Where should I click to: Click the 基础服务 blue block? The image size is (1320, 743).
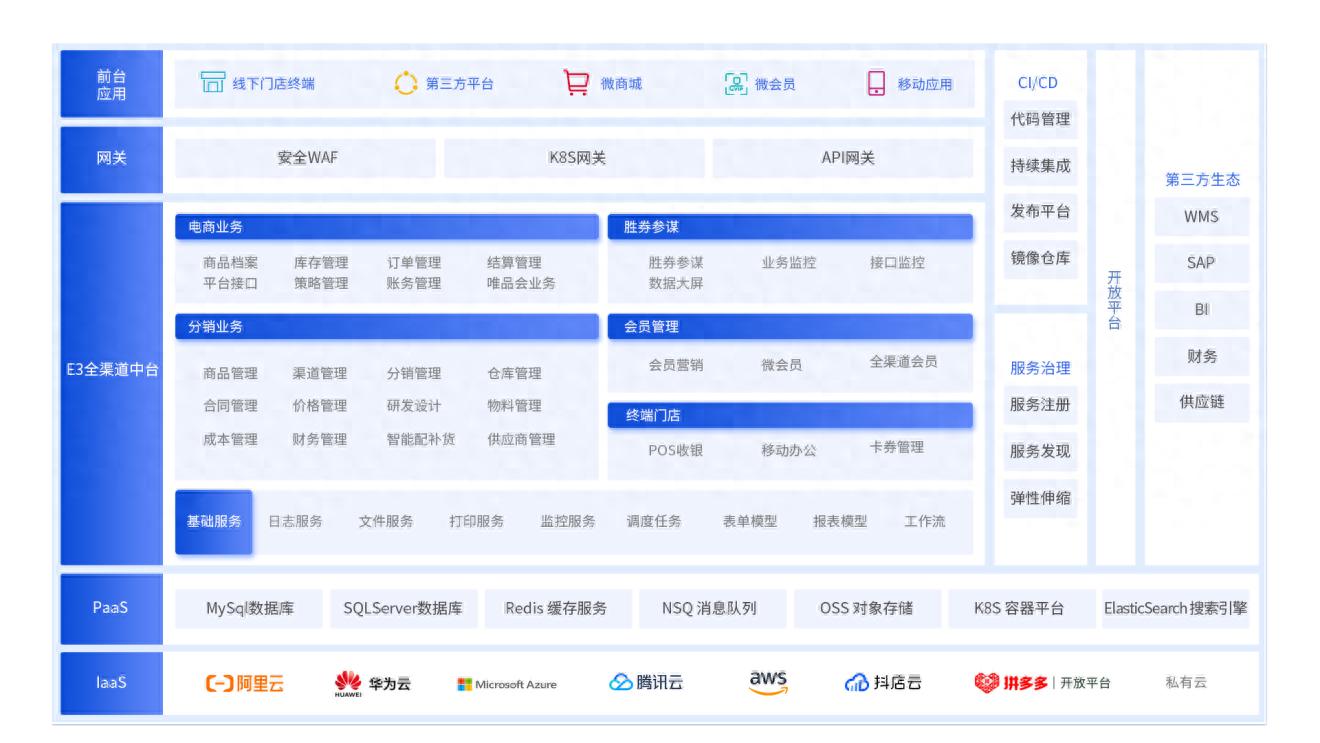pos(214,522)
